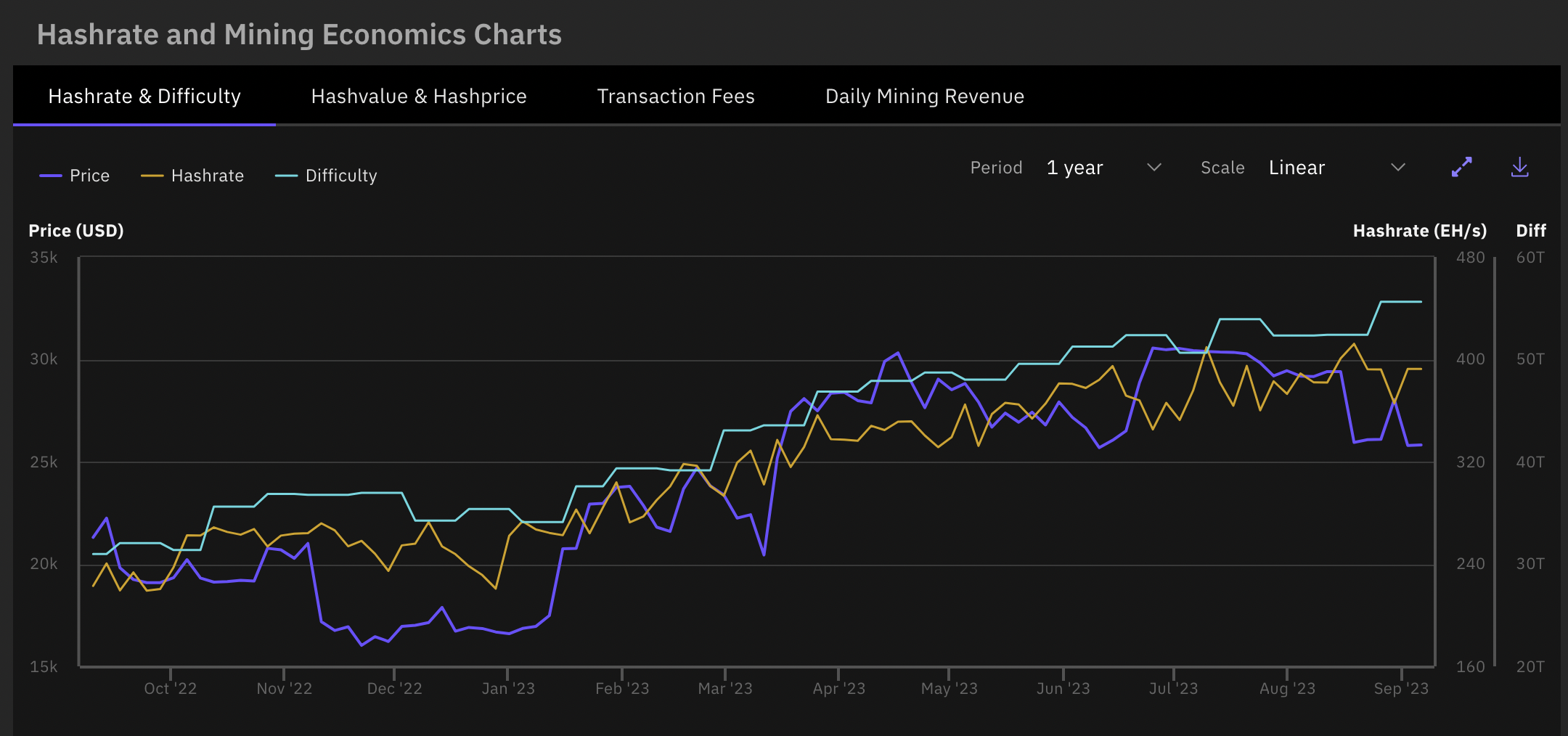Switch to Hashvalue & Hashprice tab
This screenshot has height=736, width=1568.
[419, 96]
